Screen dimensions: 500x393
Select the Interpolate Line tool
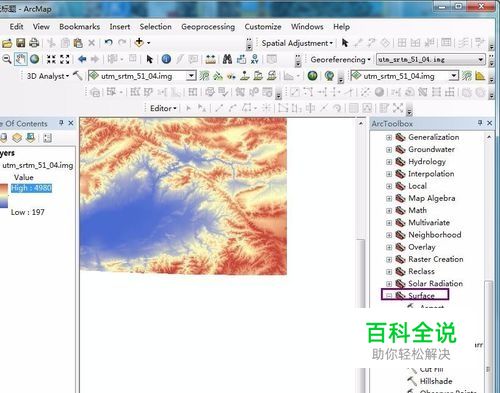(x=258, y=76)
